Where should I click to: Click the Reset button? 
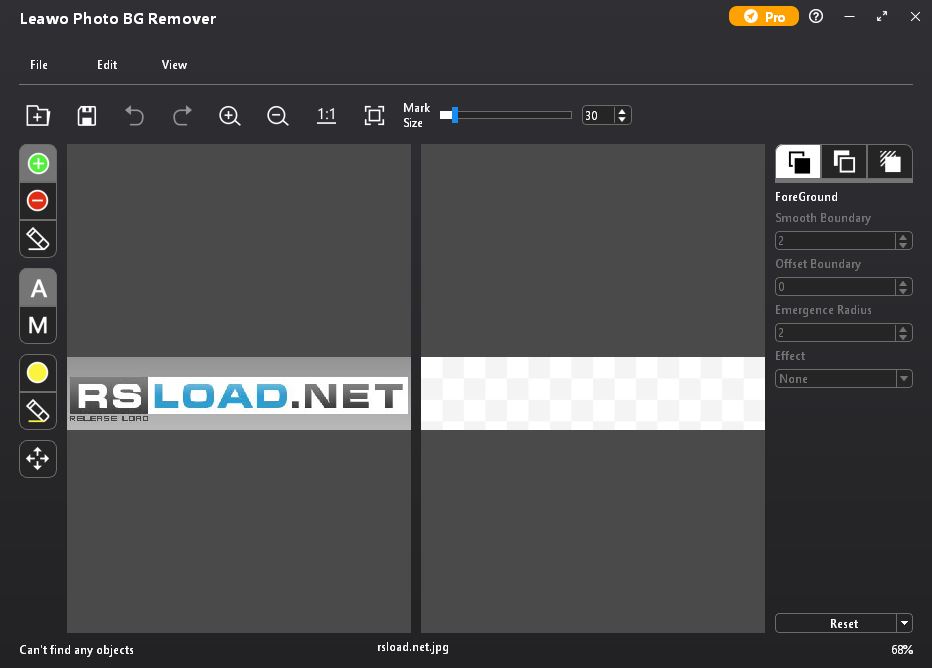coord(836,623)
